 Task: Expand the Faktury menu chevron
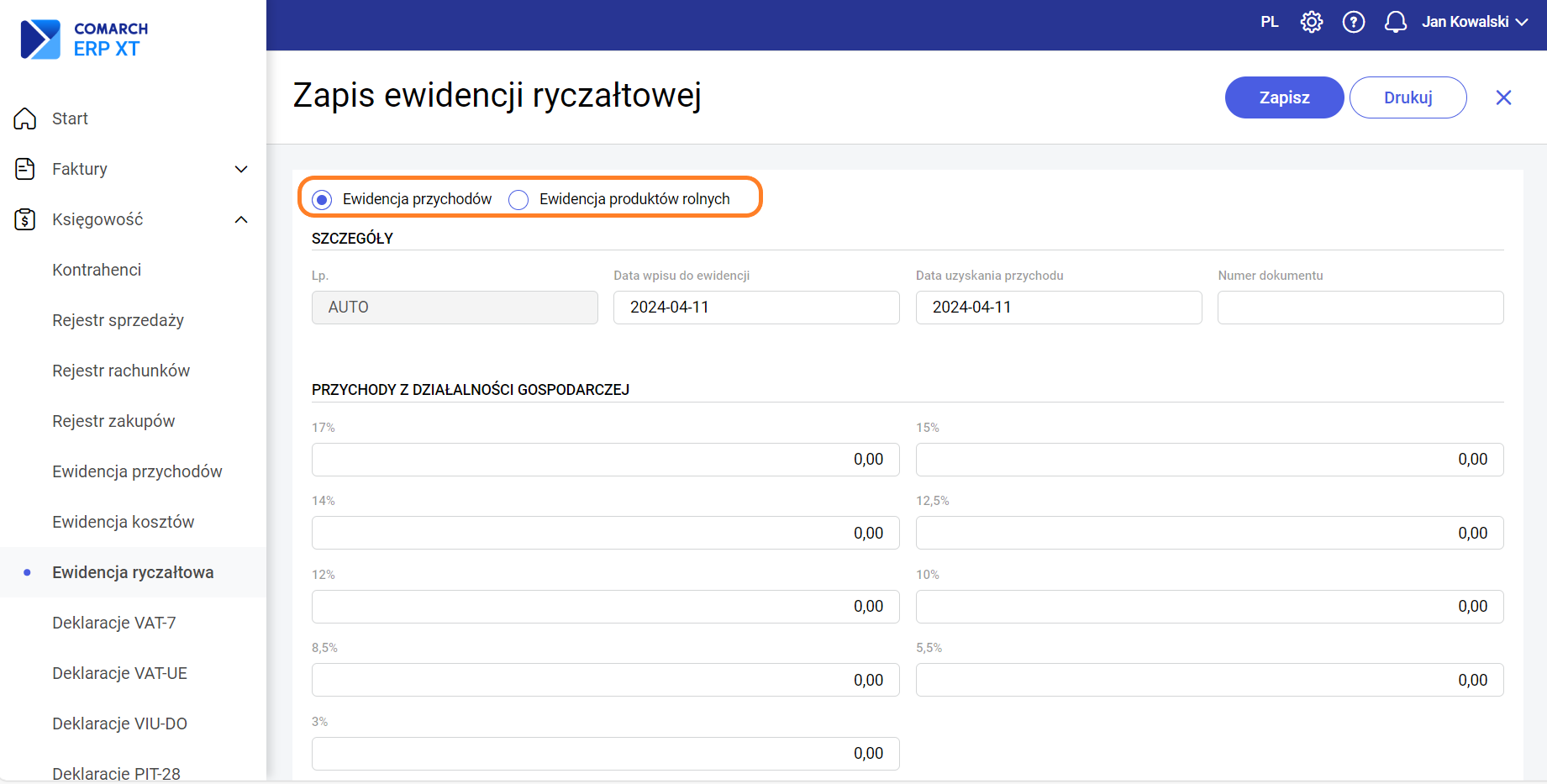coord(241,169)
